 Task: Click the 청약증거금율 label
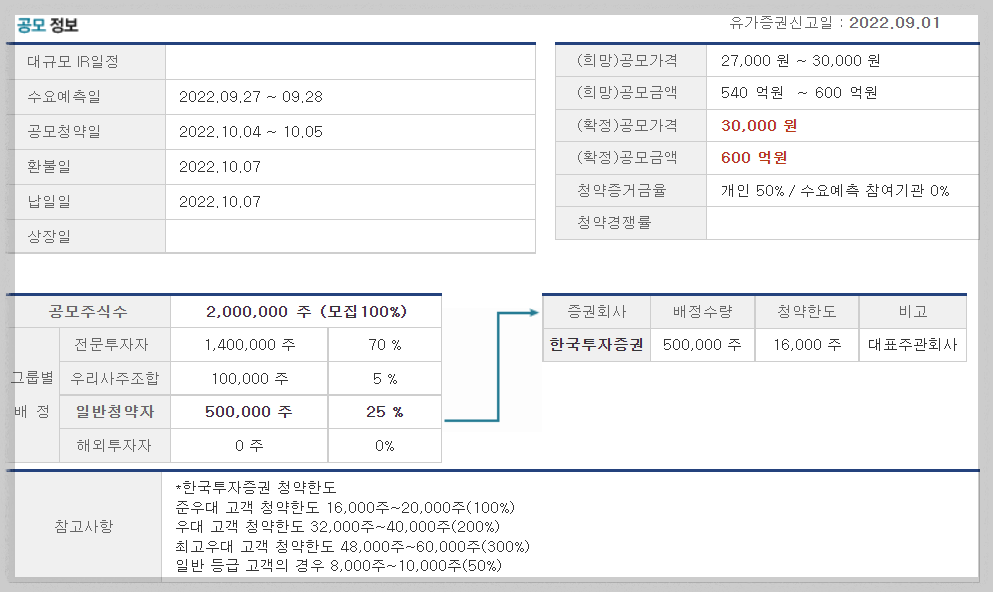click(621, 190)
